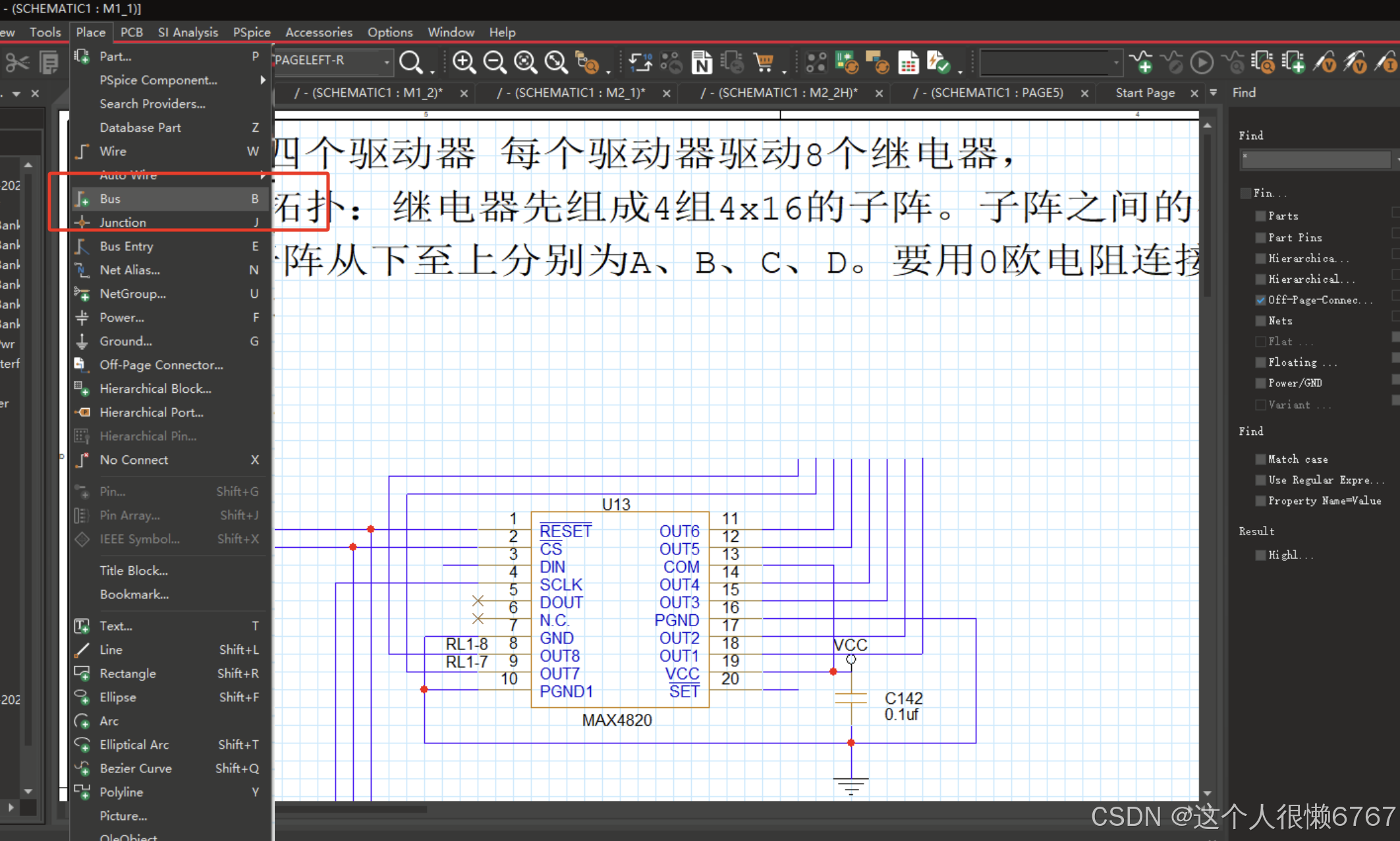The height and width of the screenshot is (841, 1400).
Task: Select Bus from the Place menu
Action: tap(110, 198)
